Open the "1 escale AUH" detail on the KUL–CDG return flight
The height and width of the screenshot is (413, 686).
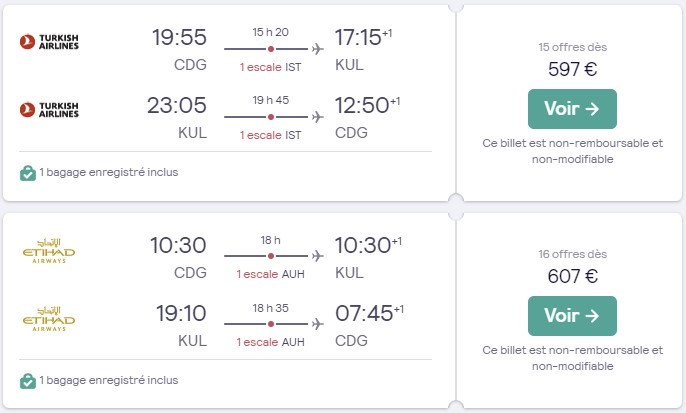click(270, 342)
